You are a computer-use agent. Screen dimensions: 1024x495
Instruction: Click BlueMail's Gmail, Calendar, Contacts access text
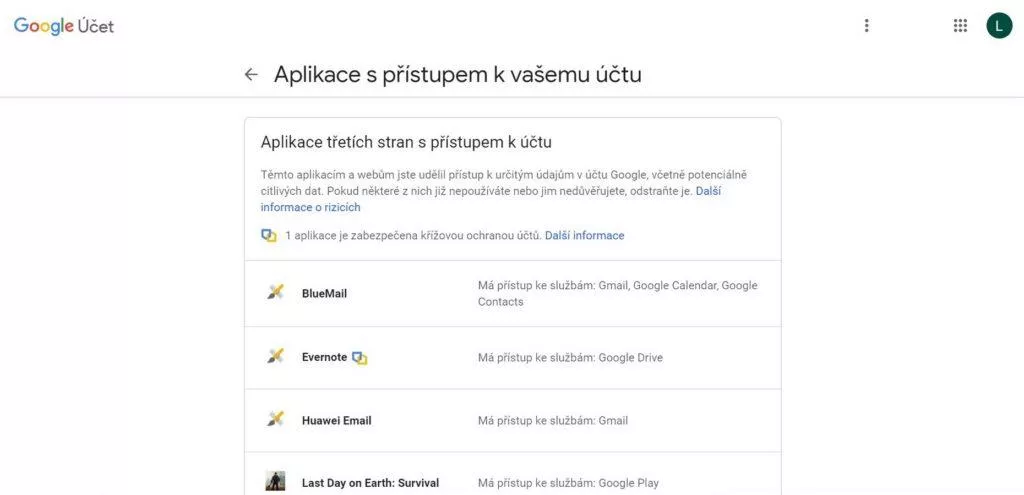tap(618, 293)
